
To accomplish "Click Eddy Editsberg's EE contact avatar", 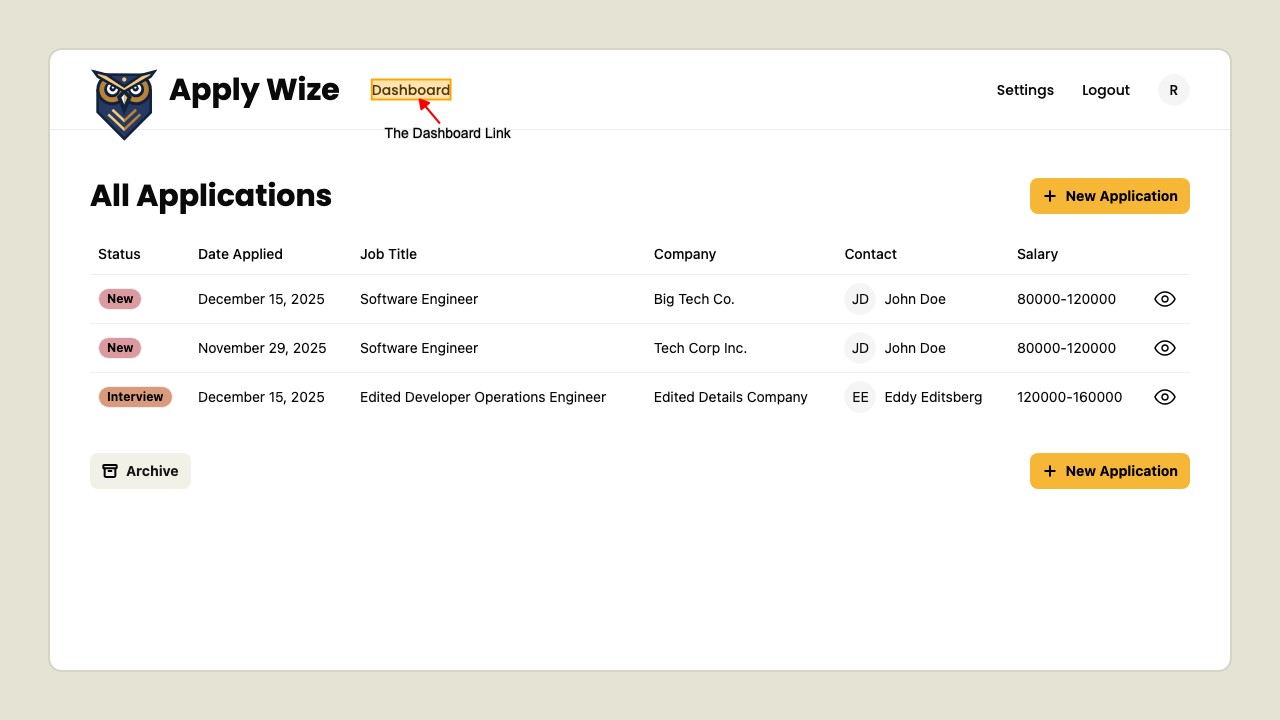I will (x=859, y=397).
